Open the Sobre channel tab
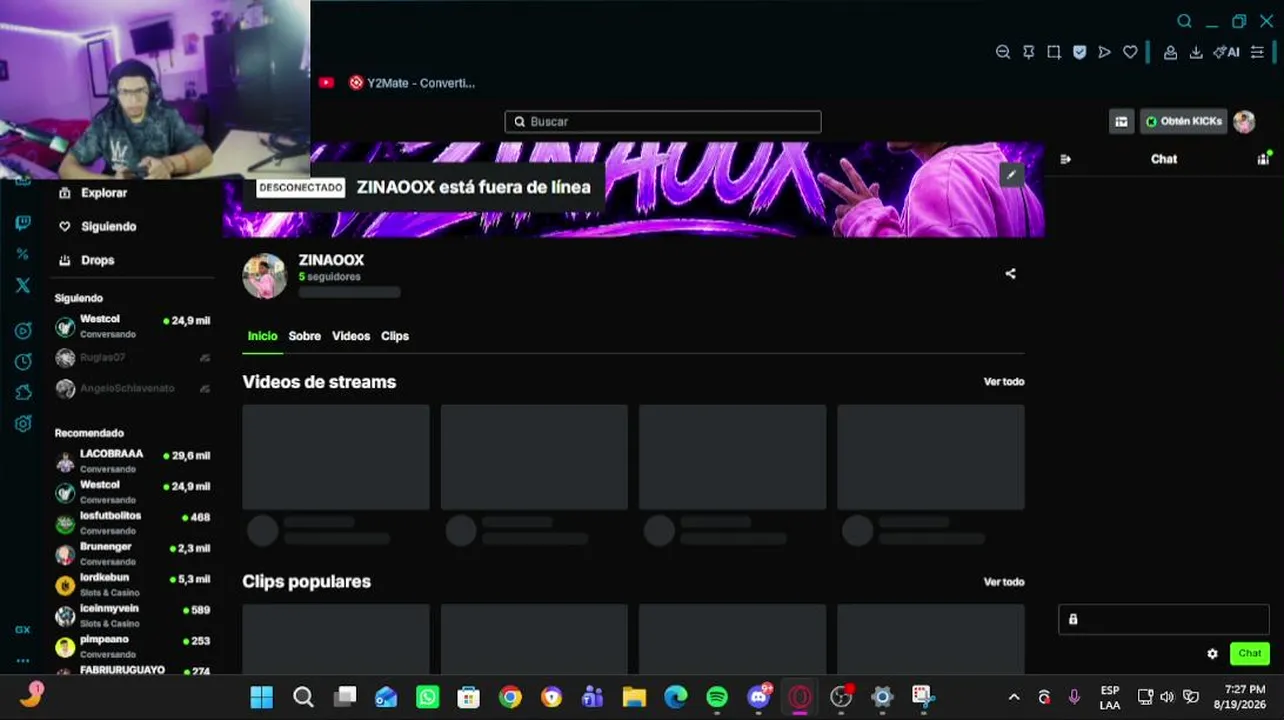Screen dimensions: 1284x720 [x=305, y=336]
